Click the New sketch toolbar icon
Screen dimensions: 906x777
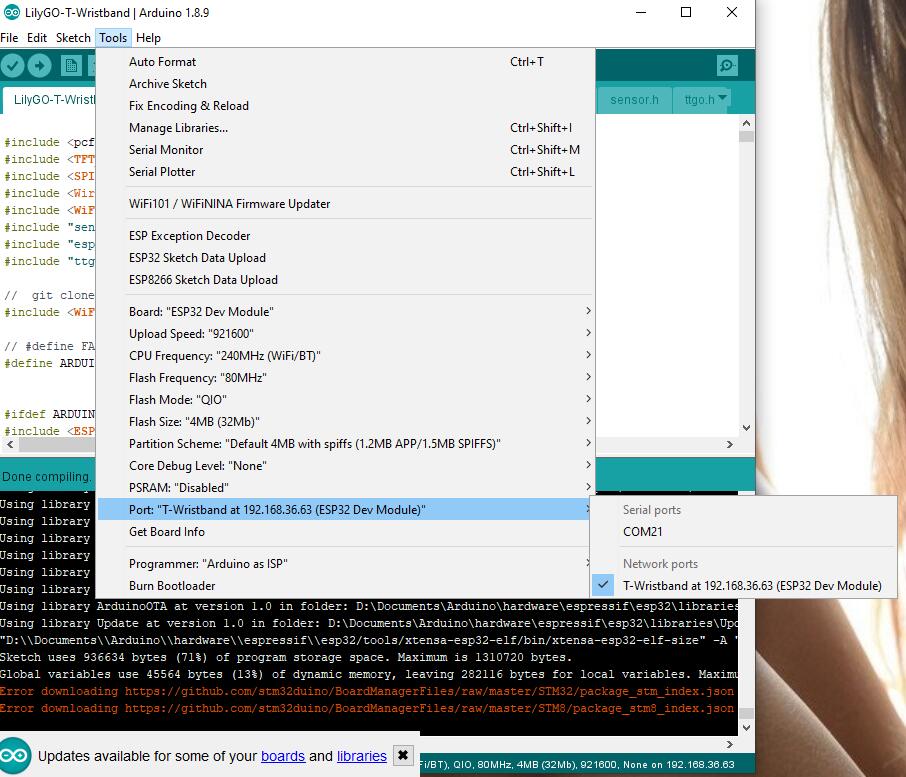tap(70, 65)
